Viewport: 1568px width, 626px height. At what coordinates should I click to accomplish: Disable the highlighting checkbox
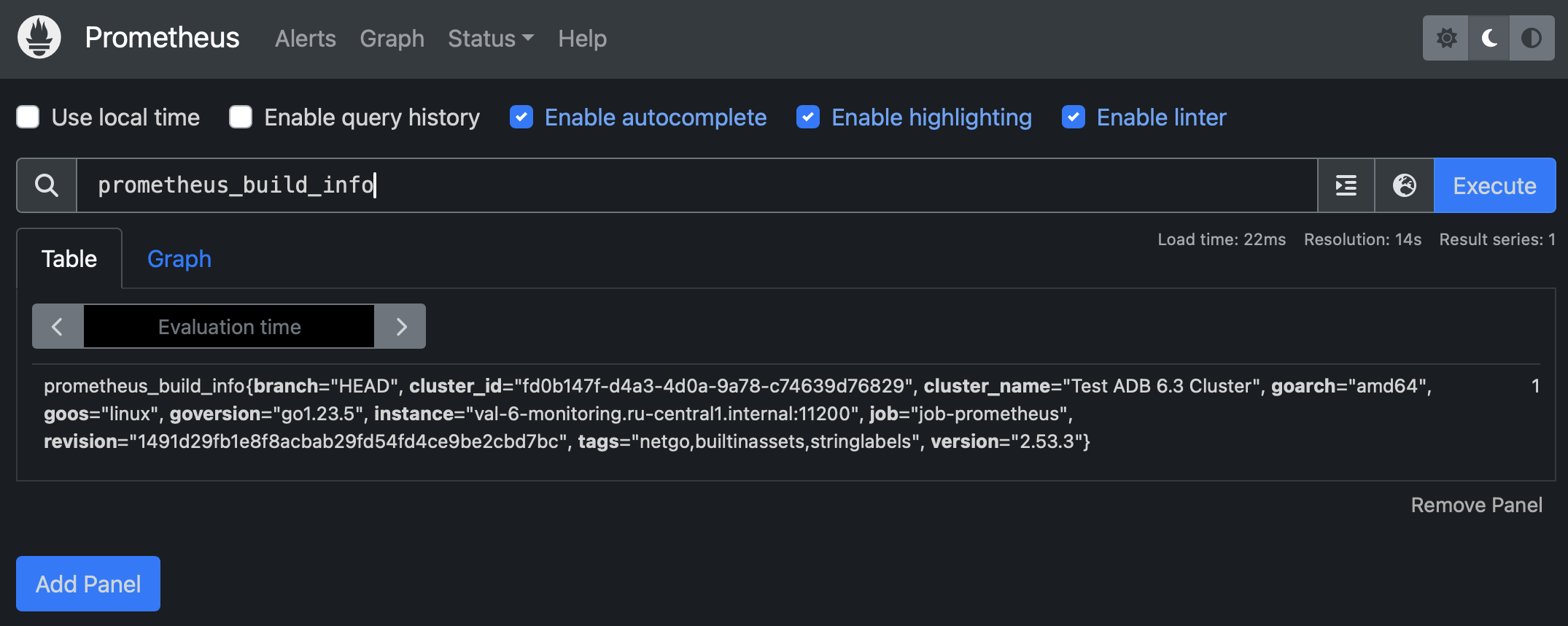coord(808,117)
